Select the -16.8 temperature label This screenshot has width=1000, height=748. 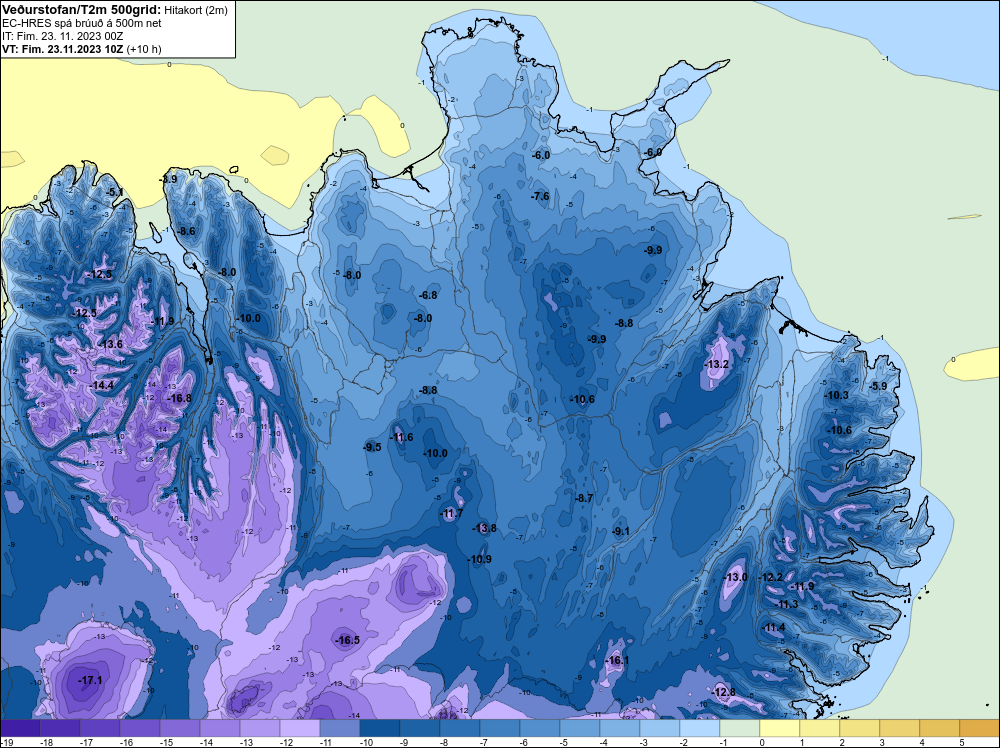pyautogui.click(x=179, y=399)
